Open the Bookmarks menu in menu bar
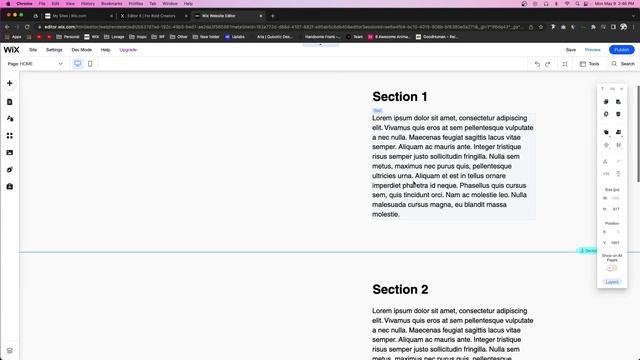This screenshot has height=360, width=640. coord(111,4)
